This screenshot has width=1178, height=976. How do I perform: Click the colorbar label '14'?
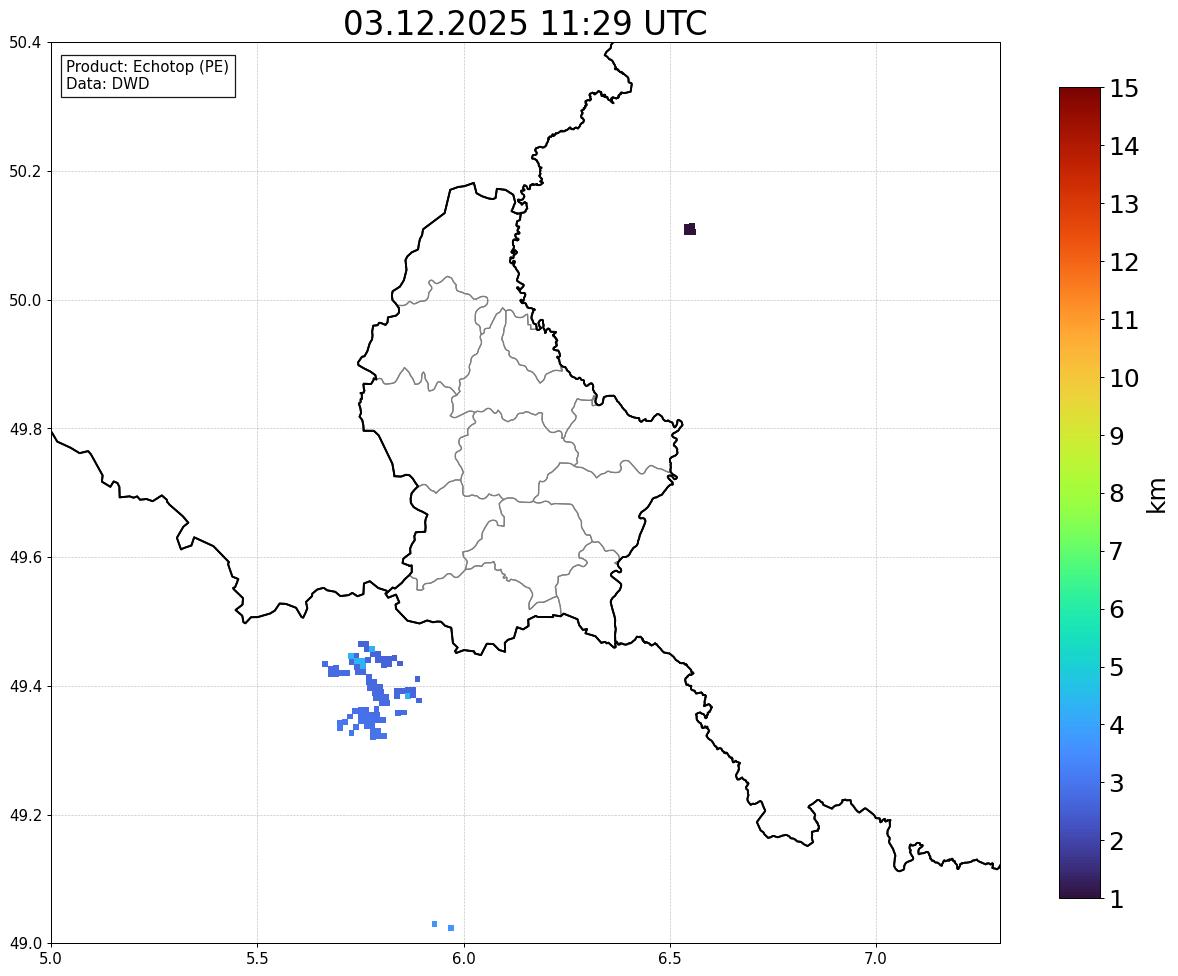[1124, 147]
